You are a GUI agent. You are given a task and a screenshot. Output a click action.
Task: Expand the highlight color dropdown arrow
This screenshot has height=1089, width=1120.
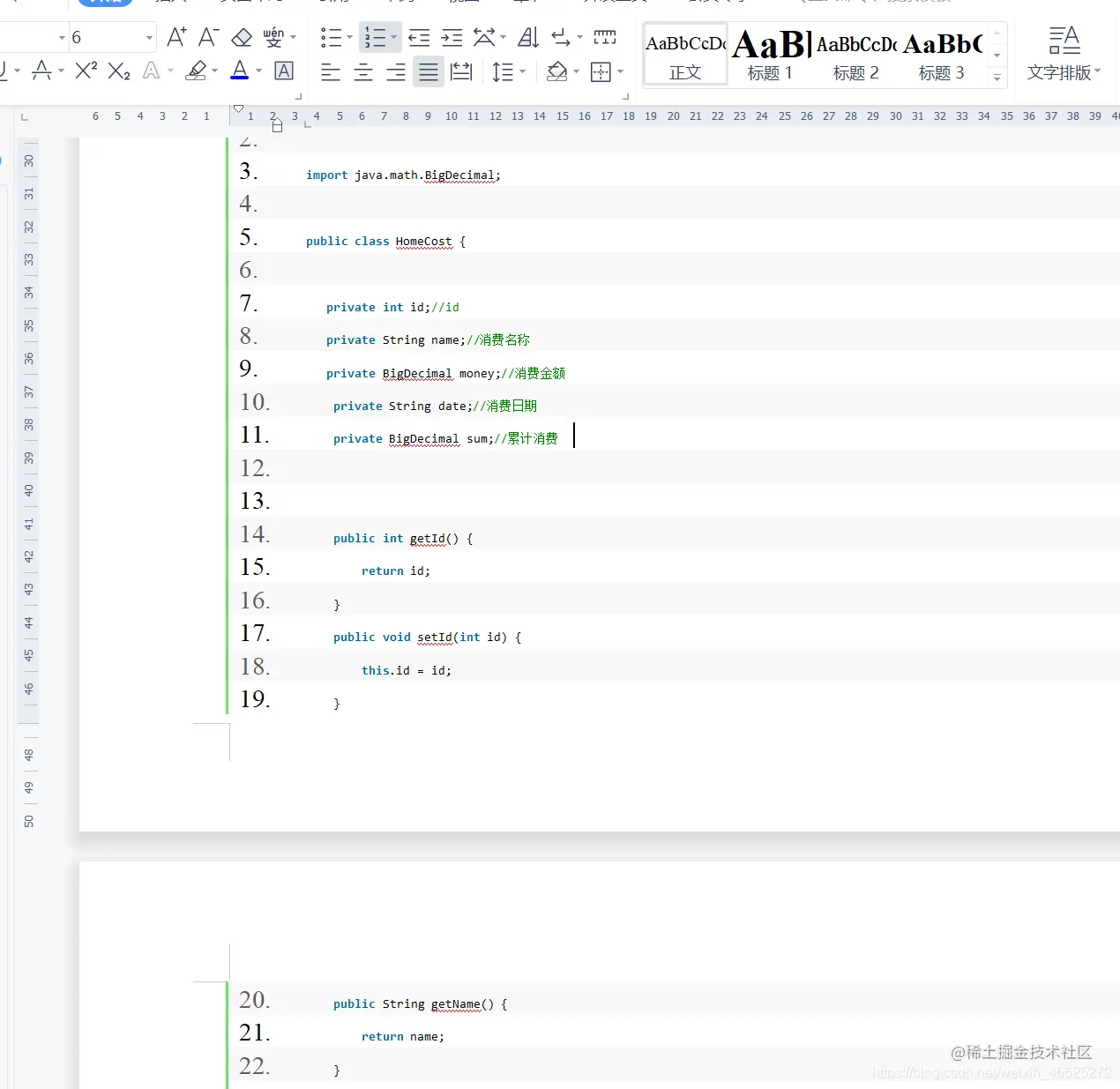(x=215, y=71)
